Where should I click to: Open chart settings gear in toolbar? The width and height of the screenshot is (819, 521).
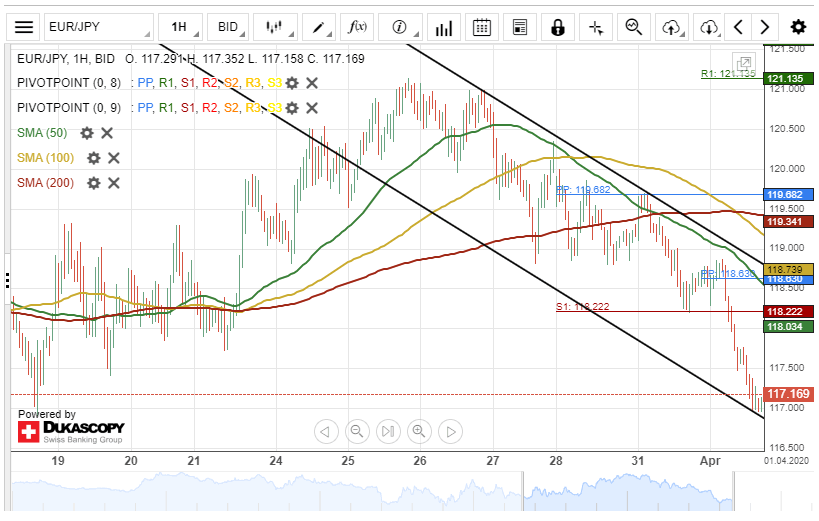(x=797, y=27)
